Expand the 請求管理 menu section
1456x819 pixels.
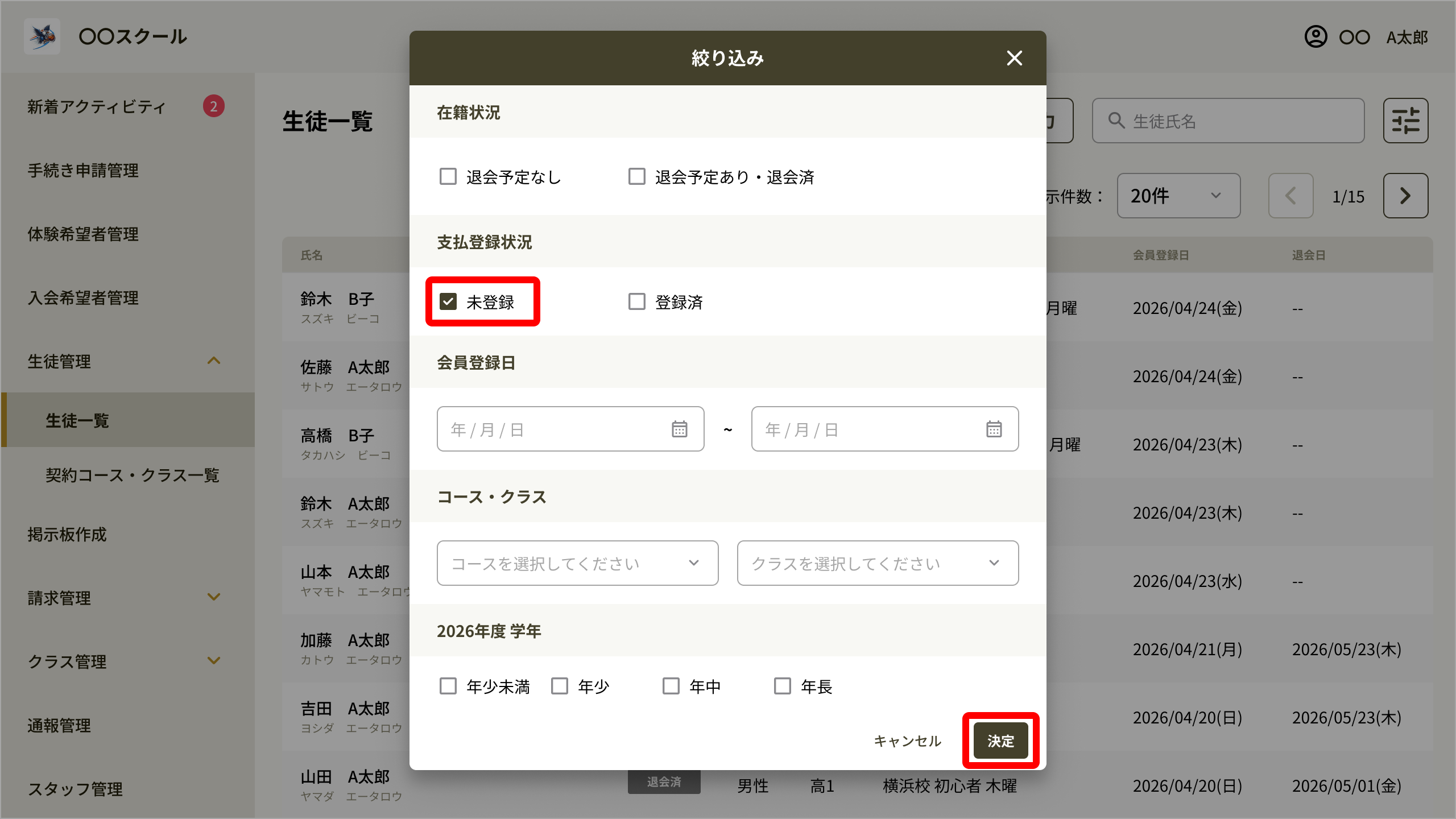point(214,597)
